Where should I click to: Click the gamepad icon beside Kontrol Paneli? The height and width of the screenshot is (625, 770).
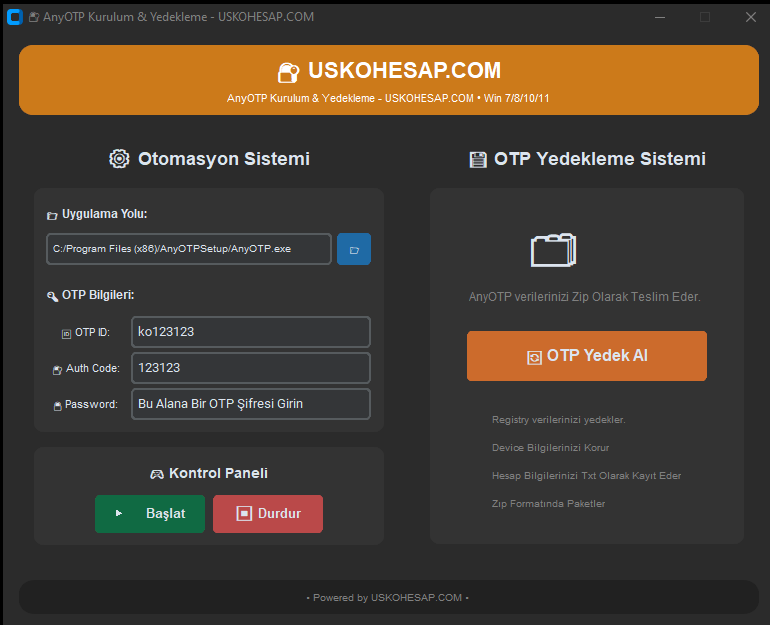point(157,474)
